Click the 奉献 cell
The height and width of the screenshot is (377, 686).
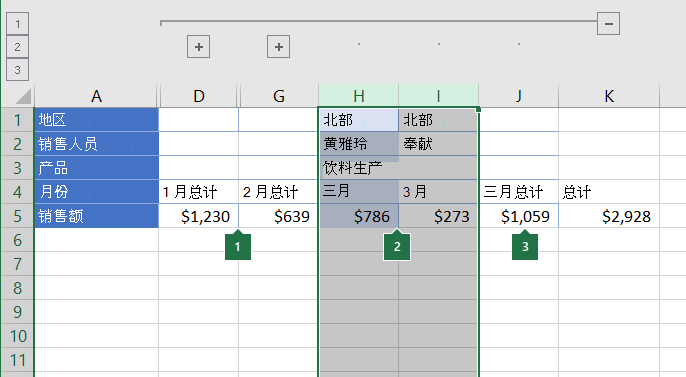coord(438,144)
